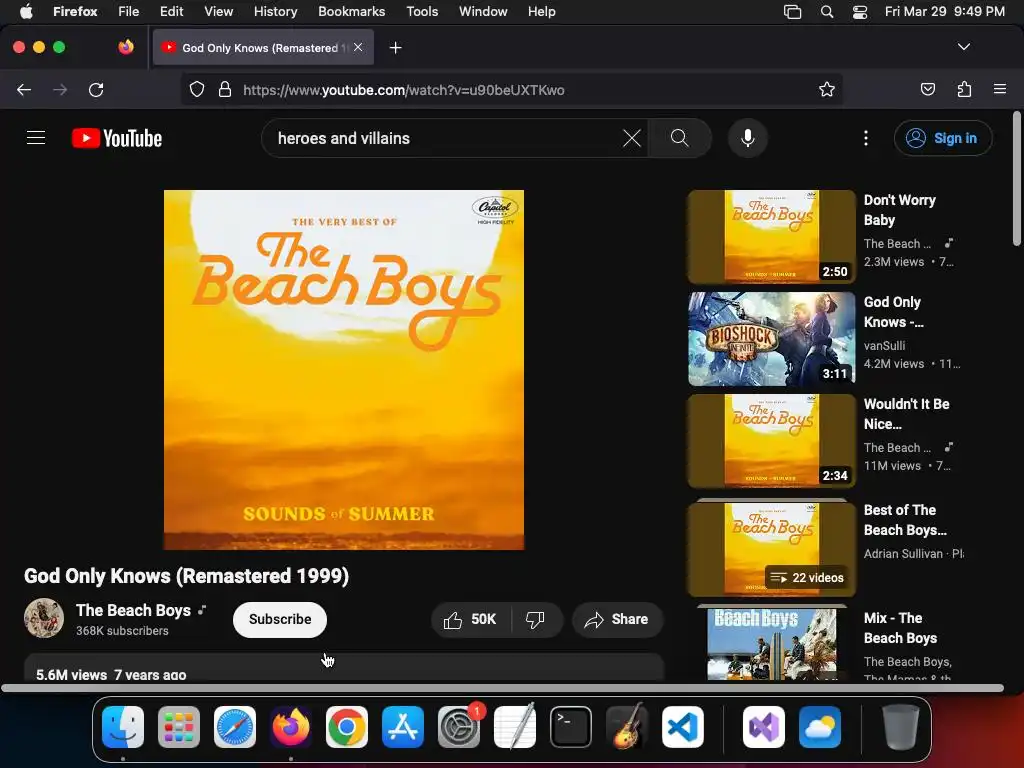Open System Settings from the dock
Image resolution: width=1024 pixels, height=768 pixels.
459,727
